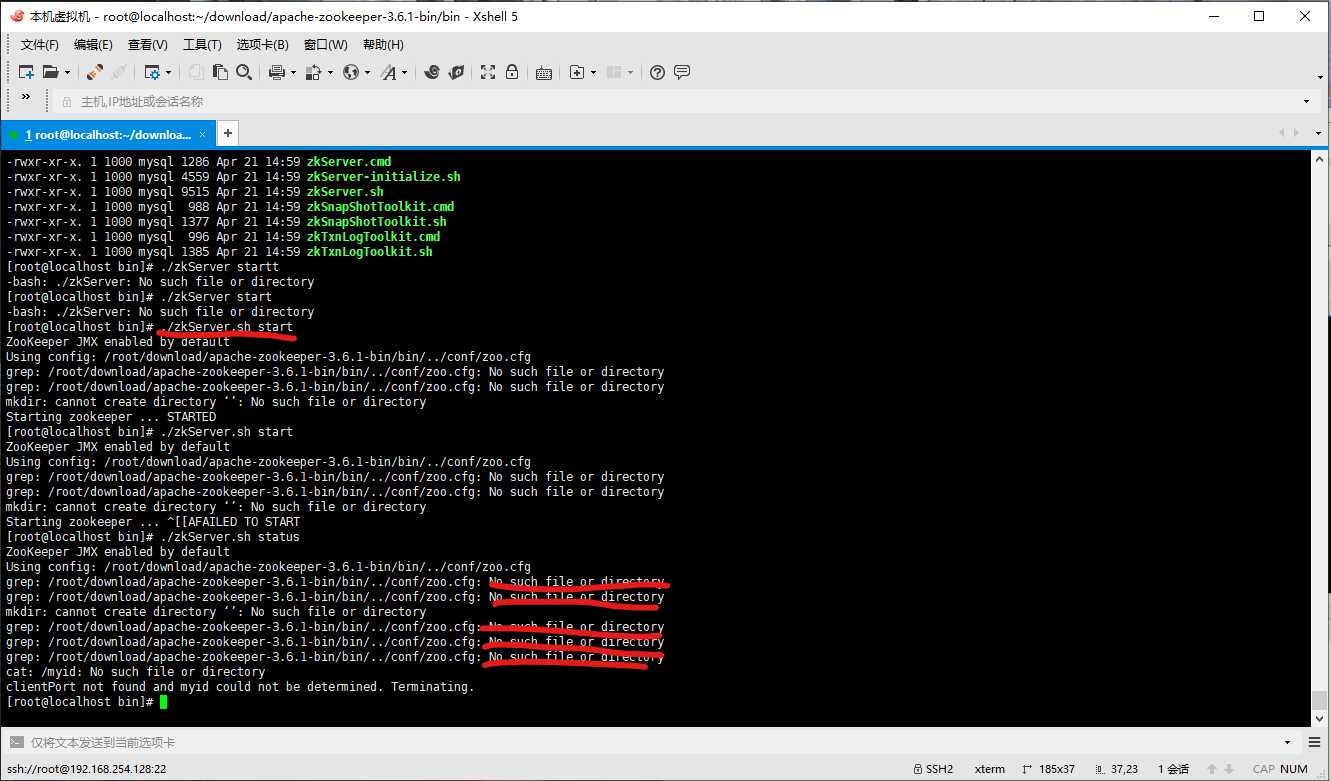1331x781 pixels.
Task: Click the file transfer icon
Action: [x=314, y=72]
